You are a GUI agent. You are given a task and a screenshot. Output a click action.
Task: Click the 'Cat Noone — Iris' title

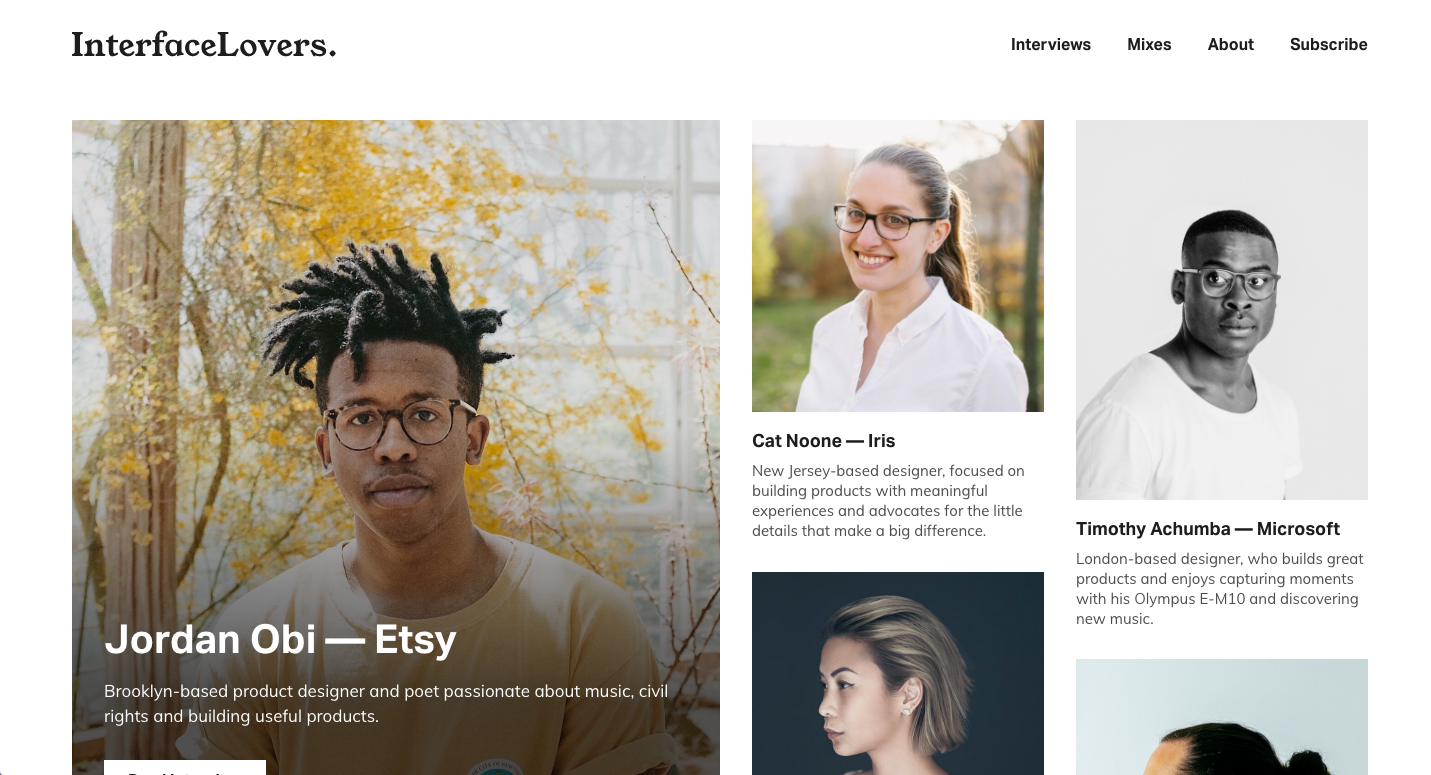click(823, 441)
